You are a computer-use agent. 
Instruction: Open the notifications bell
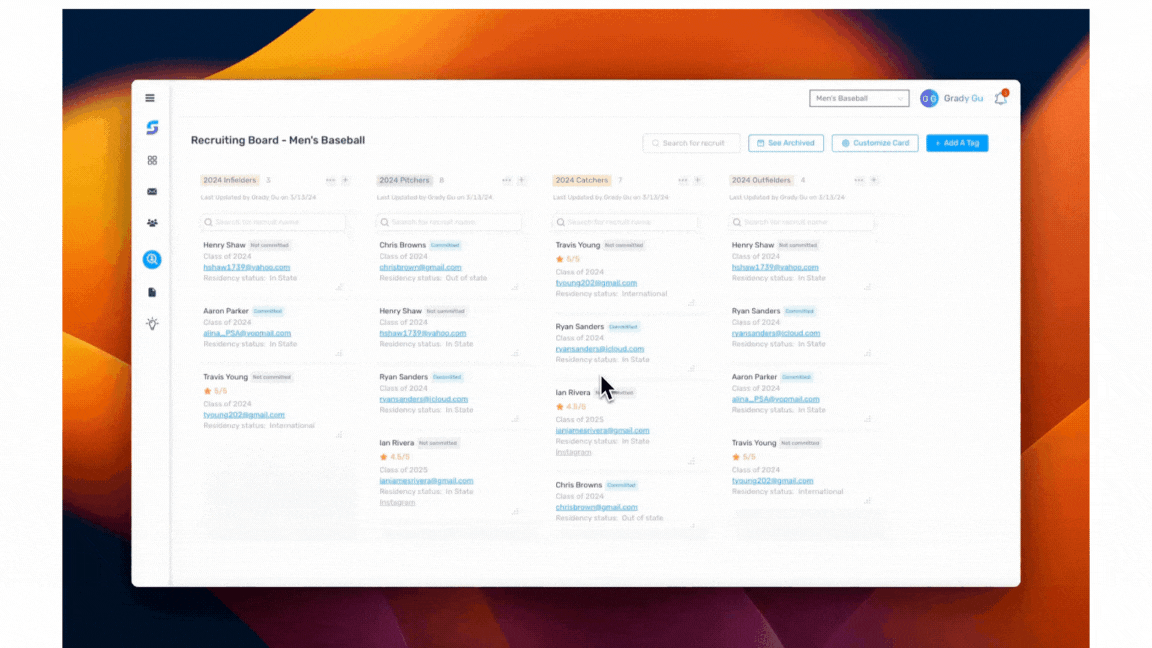pos(1001,98)
